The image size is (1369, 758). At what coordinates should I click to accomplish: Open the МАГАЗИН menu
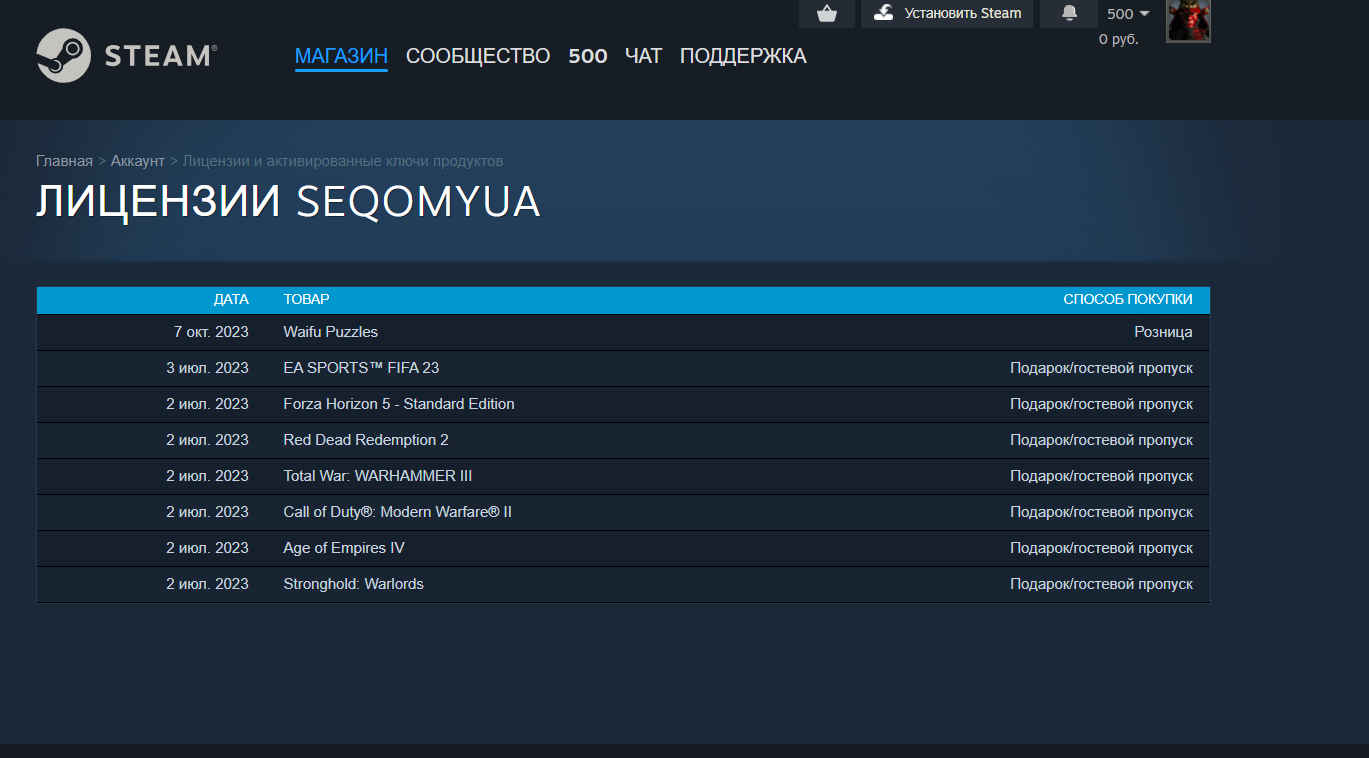coord(341,56)
